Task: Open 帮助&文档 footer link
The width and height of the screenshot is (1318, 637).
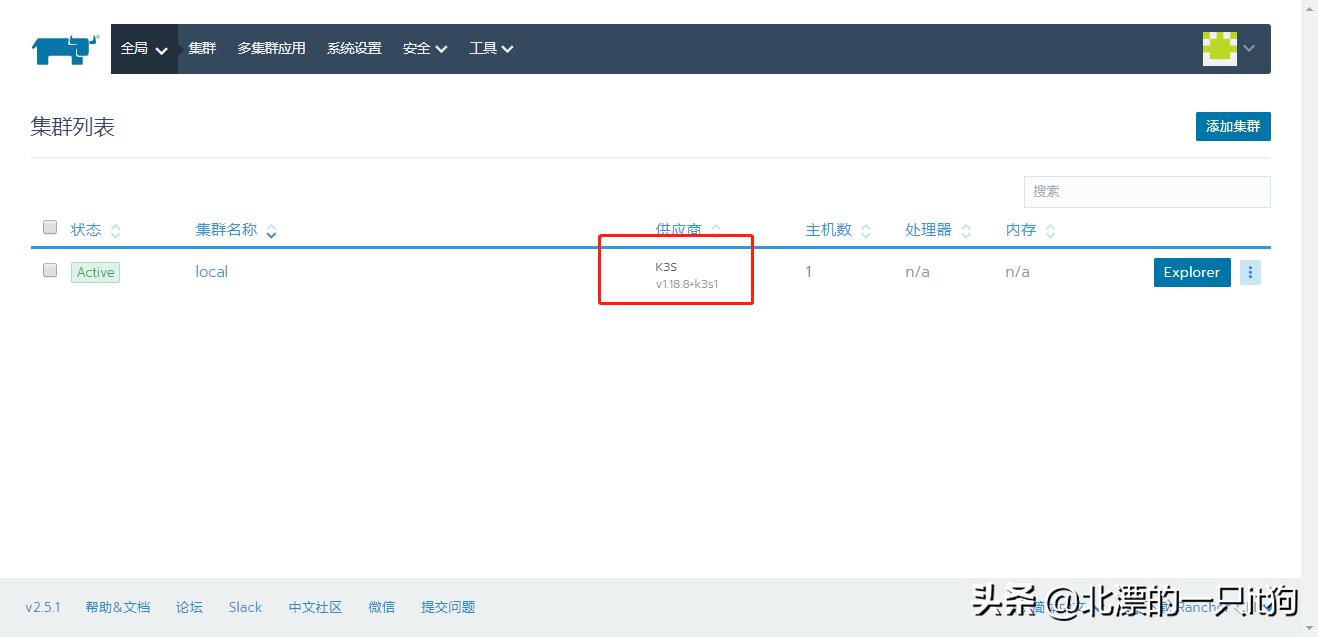Action: coord(118,607)
